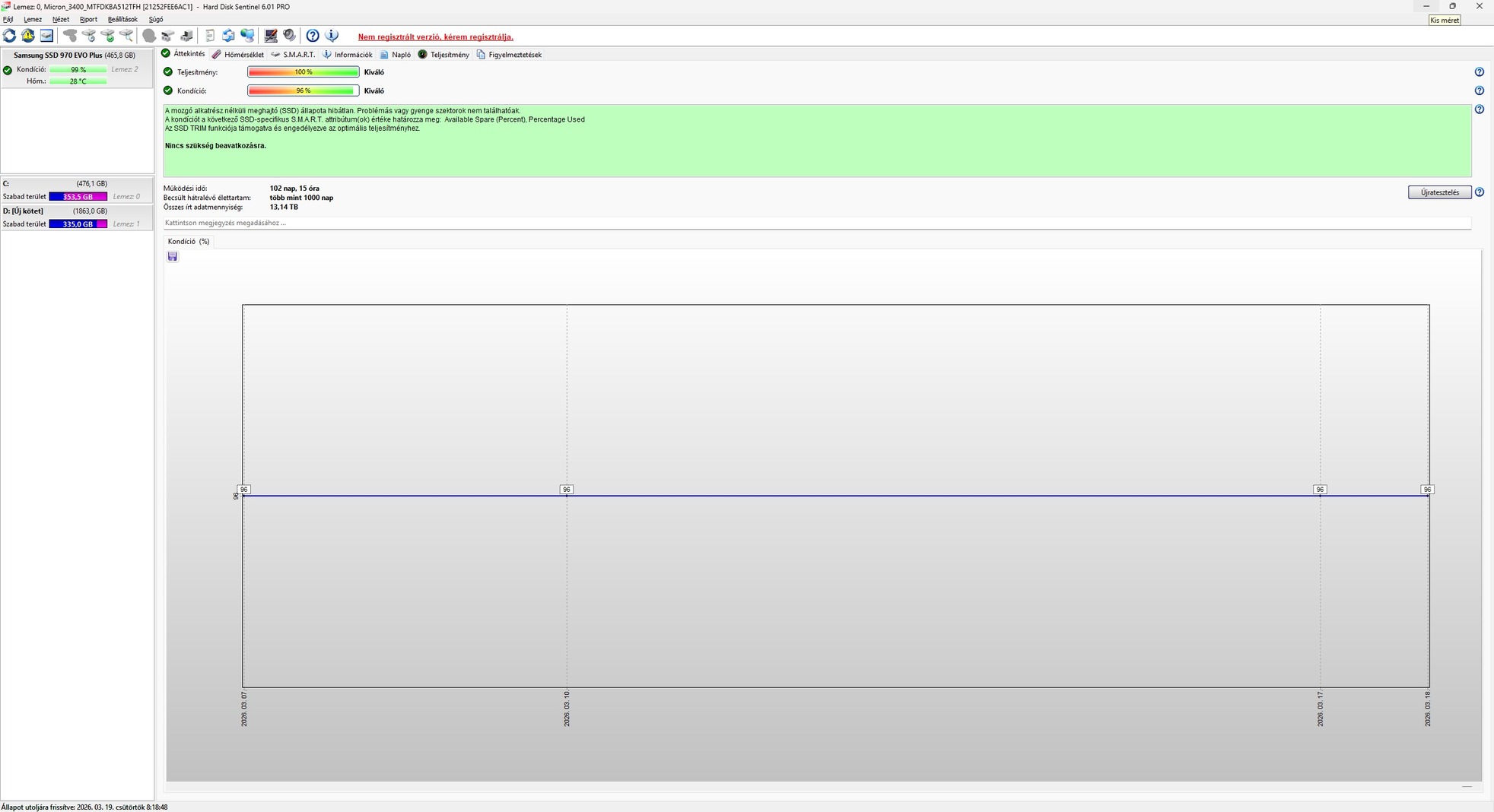Screen dimensions: 1494x812
Task: Click the disk tools toolbar icon
Action: click(168, 36)
